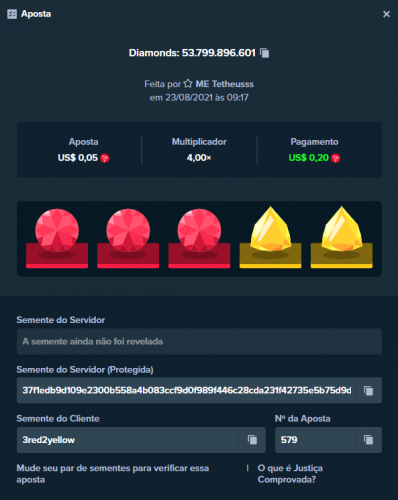This screenshot has width=398, height=500.
Task: Copy the Diamonds bet ID
Action: 265,53
